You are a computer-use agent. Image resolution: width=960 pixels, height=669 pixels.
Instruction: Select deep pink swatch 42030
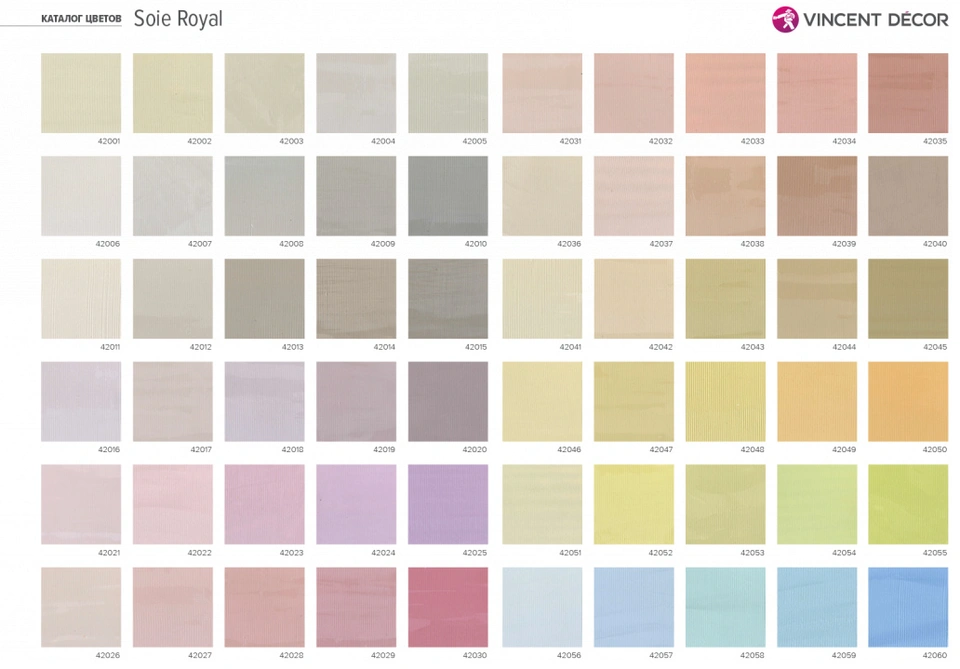448,607
